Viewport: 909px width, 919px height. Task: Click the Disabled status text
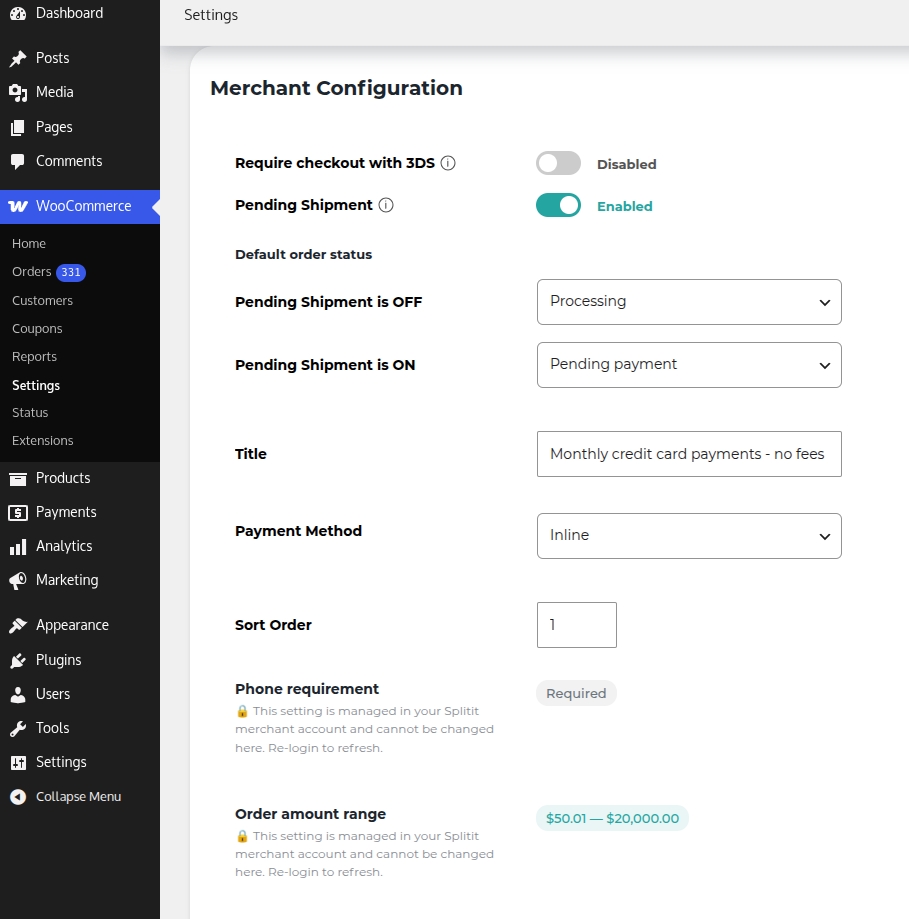627,164
